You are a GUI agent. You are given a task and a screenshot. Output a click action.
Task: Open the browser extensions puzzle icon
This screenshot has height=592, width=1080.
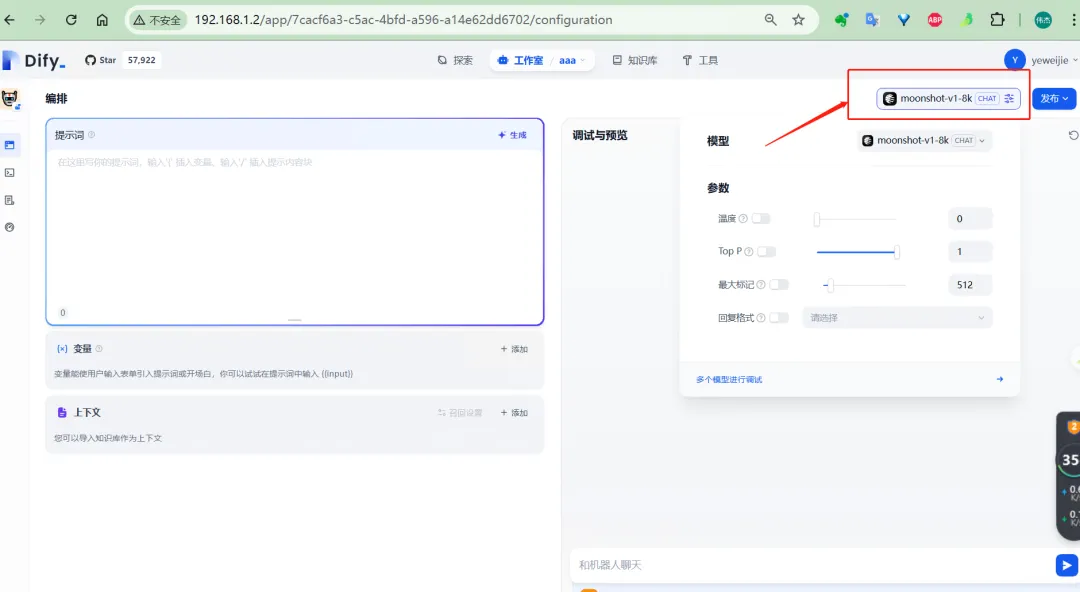click(997, 20)
